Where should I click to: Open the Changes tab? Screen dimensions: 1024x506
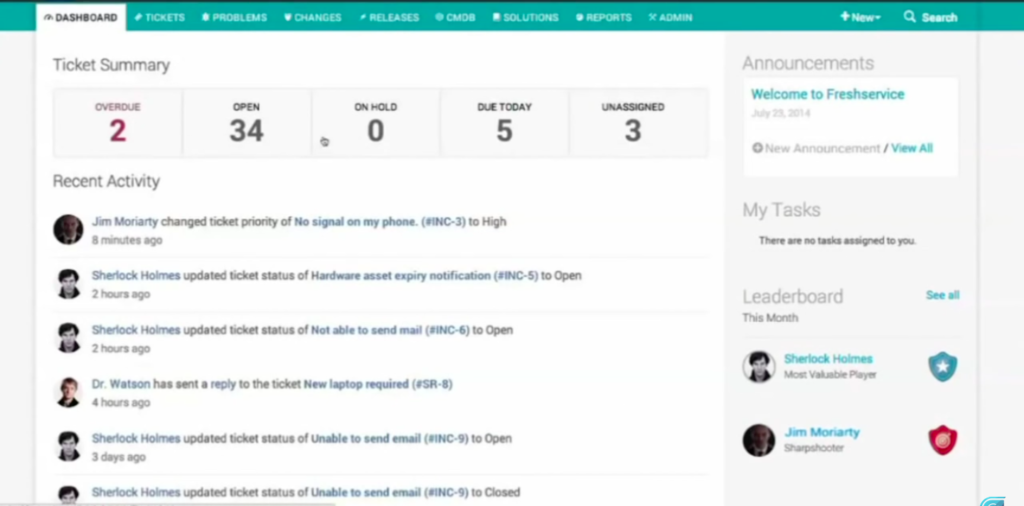(x=313, y=18)
